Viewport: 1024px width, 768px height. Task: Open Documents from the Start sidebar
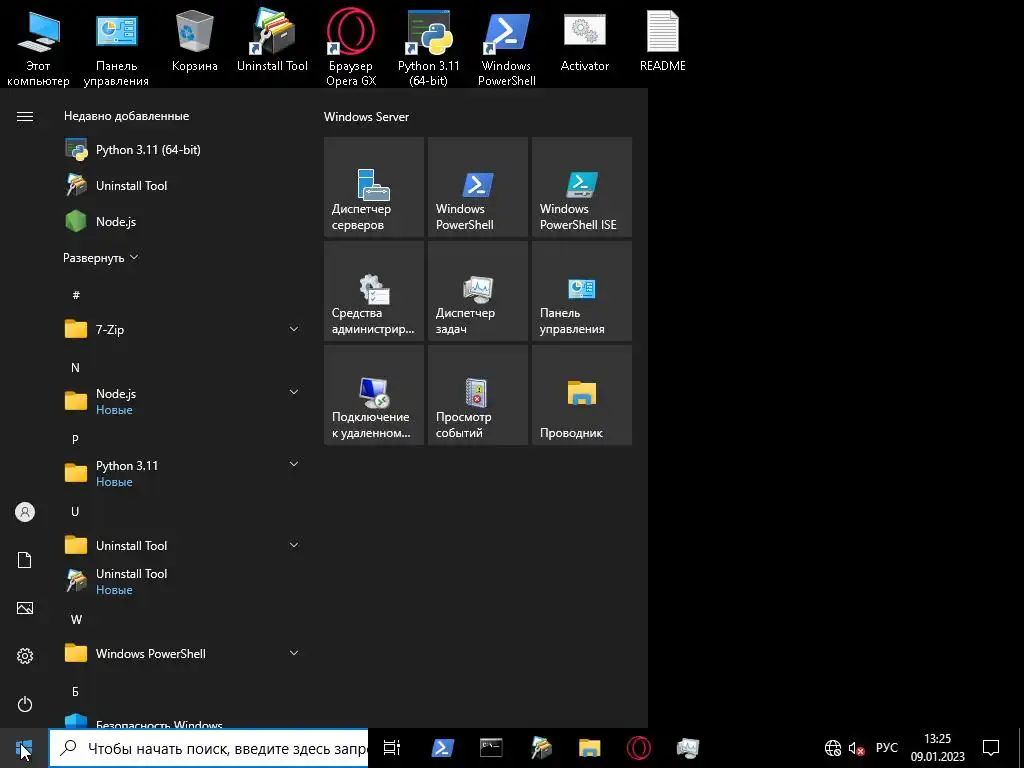[25, 560]
